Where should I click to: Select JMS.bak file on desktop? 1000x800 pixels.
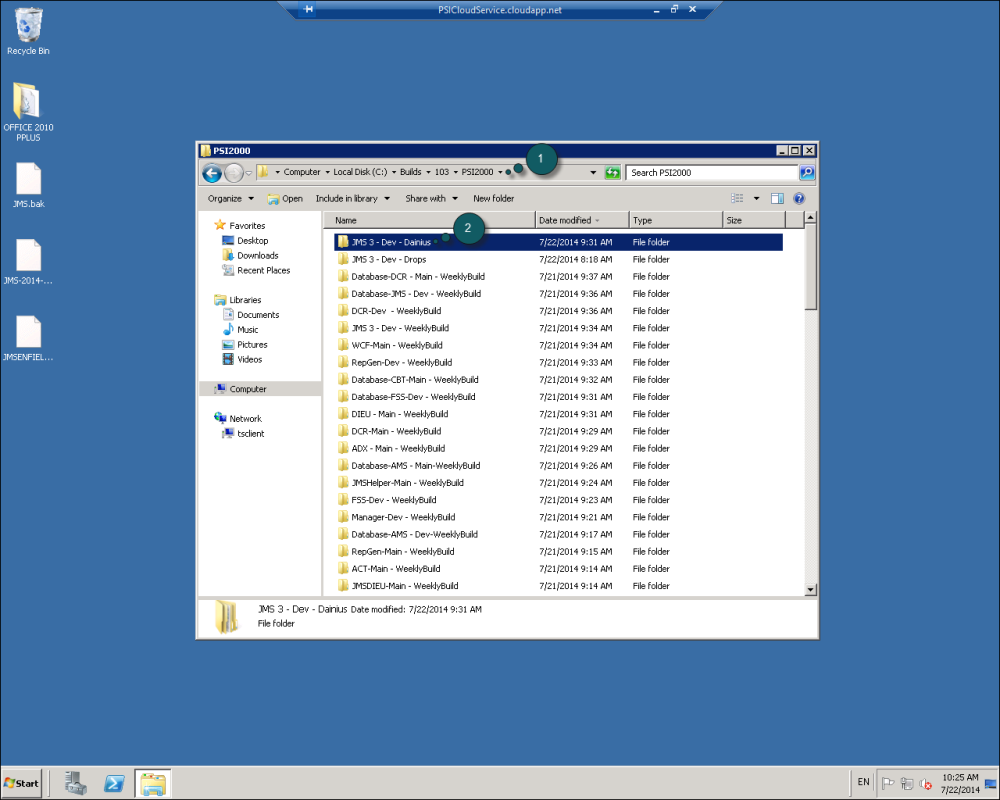tap(28, 186)
